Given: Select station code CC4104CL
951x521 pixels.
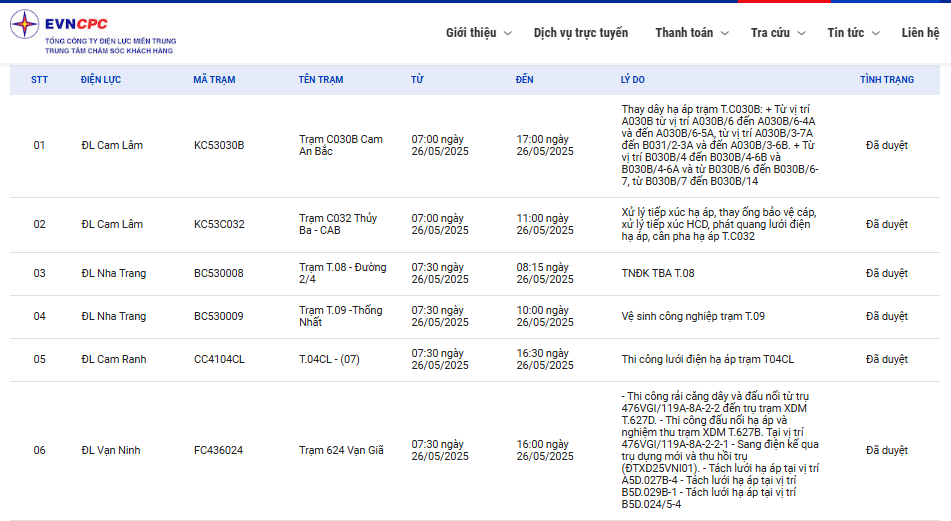Looking at the screenshot, I should point(220,359).
